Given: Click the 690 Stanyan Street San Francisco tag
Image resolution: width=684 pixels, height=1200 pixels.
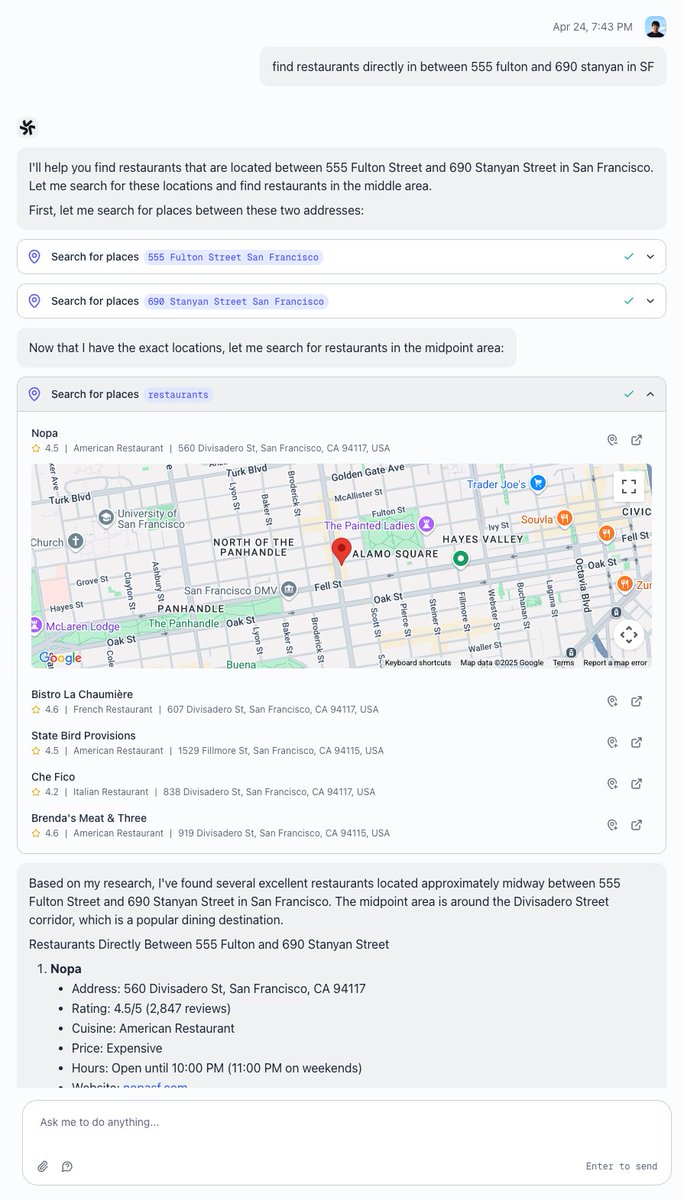Looking at the screenshot, I should pos(236,301).
